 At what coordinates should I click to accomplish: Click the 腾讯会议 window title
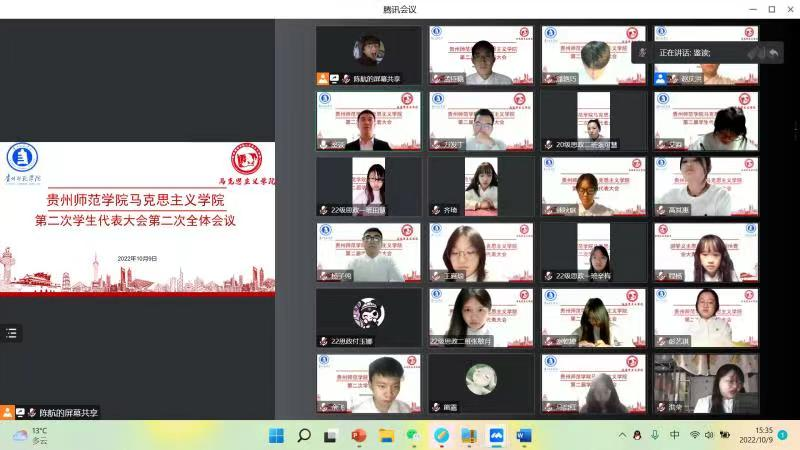coord(400,9)
